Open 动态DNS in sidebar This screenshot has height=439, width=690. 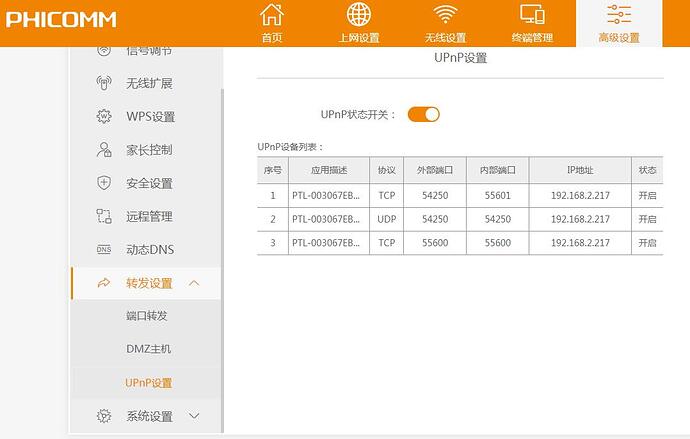150,249
